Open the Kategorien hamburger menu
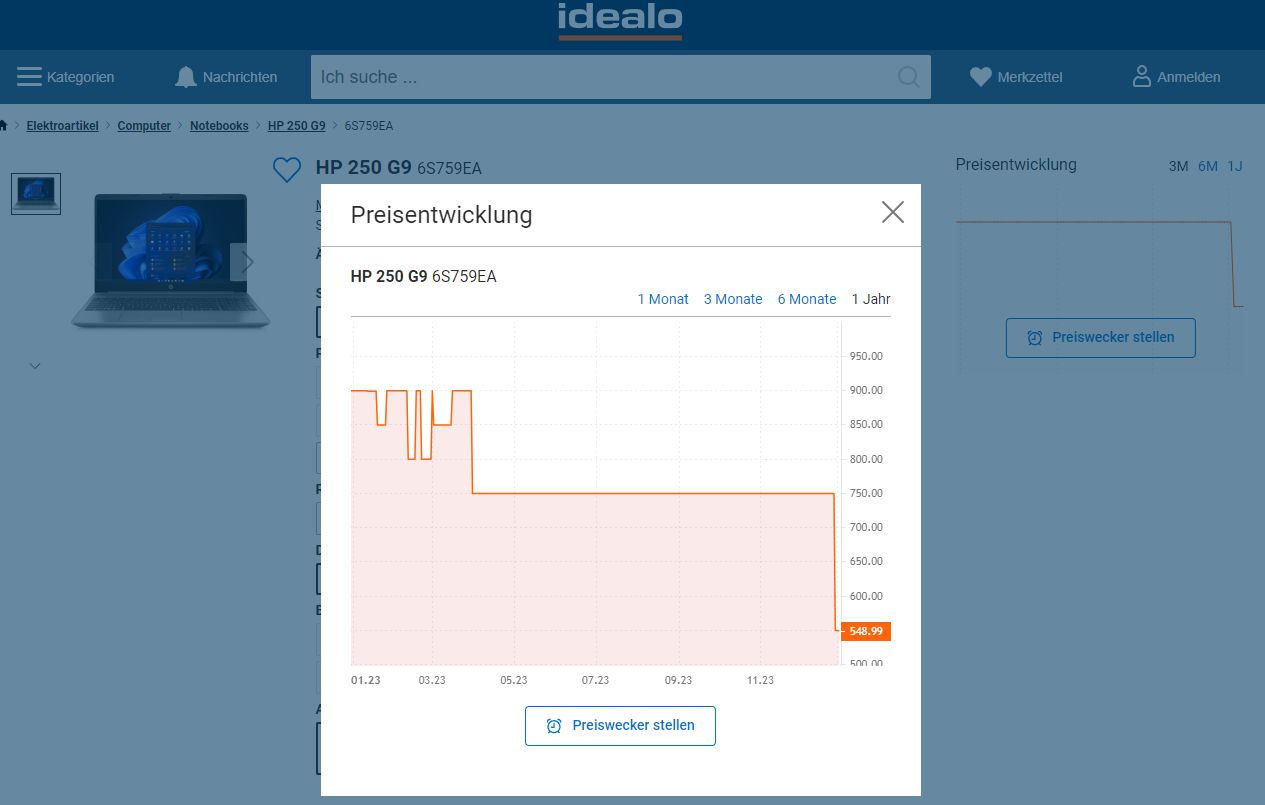The height and width of the screenshot is (805, 1265). [x=29, y=77]
